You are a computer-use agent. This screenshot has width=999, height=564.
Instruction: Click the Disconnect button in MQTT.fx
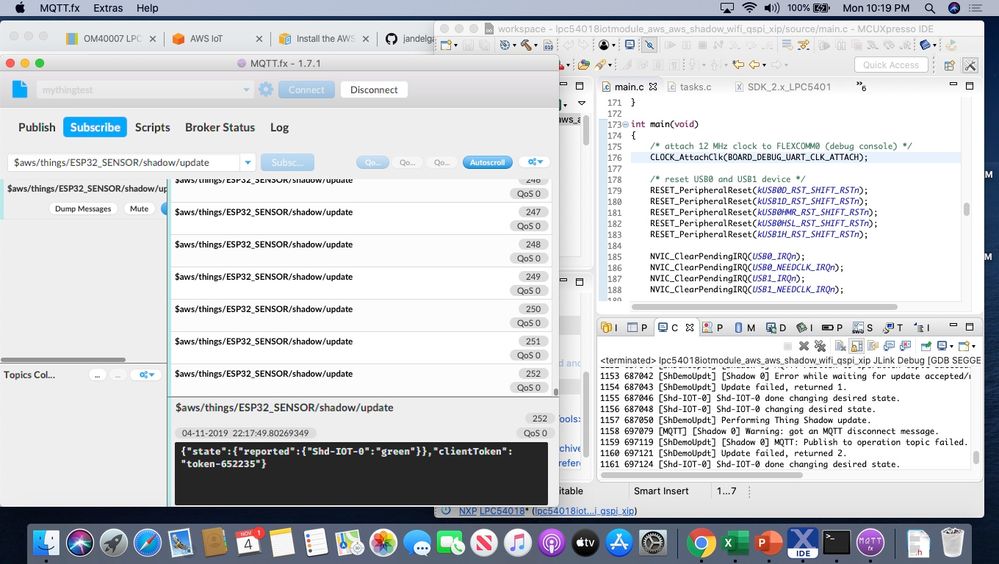pos(374,90)
